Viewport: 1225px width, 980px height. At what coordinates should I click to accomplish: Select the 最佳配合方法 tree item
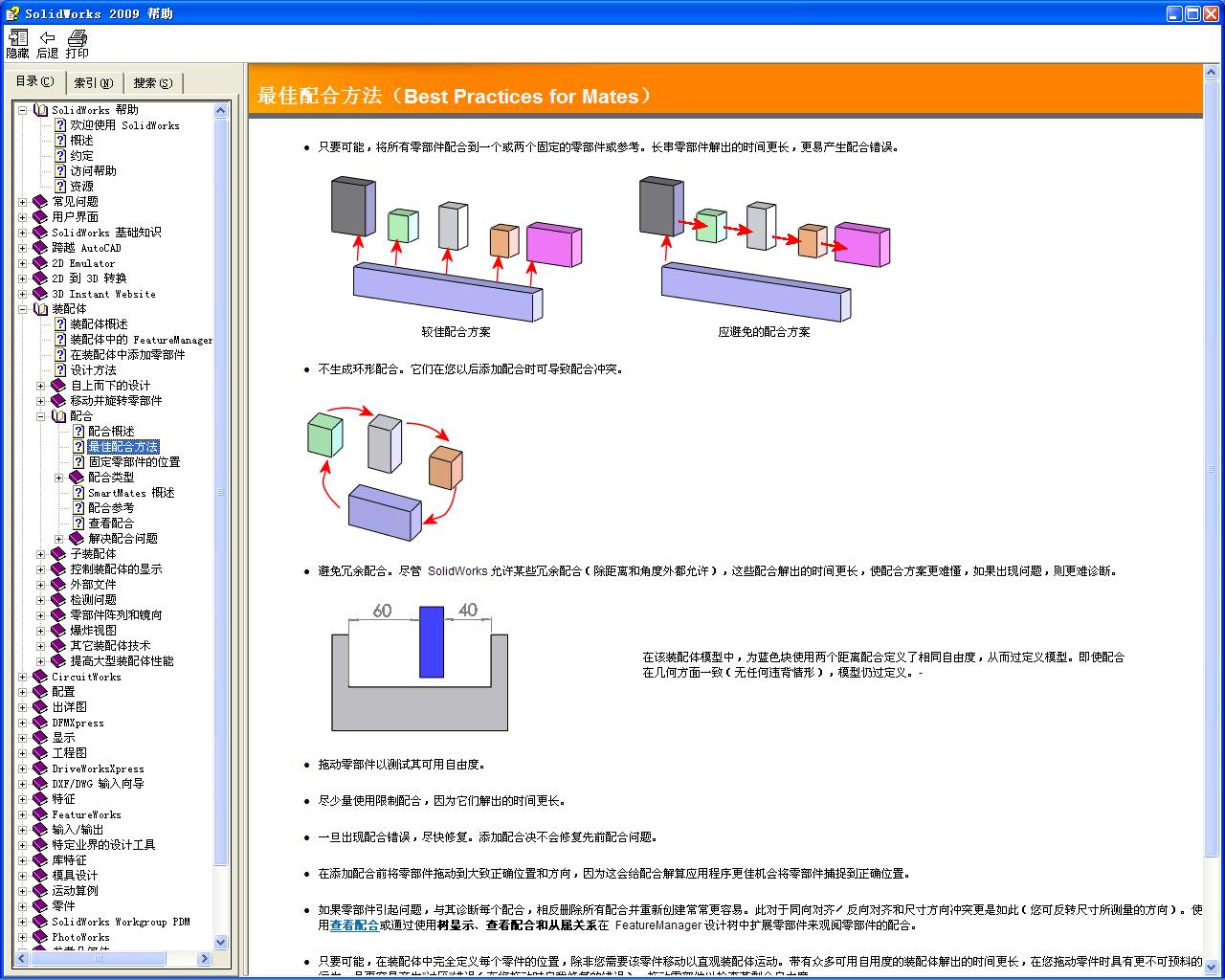pyautogui.click(x=123, y=447)
